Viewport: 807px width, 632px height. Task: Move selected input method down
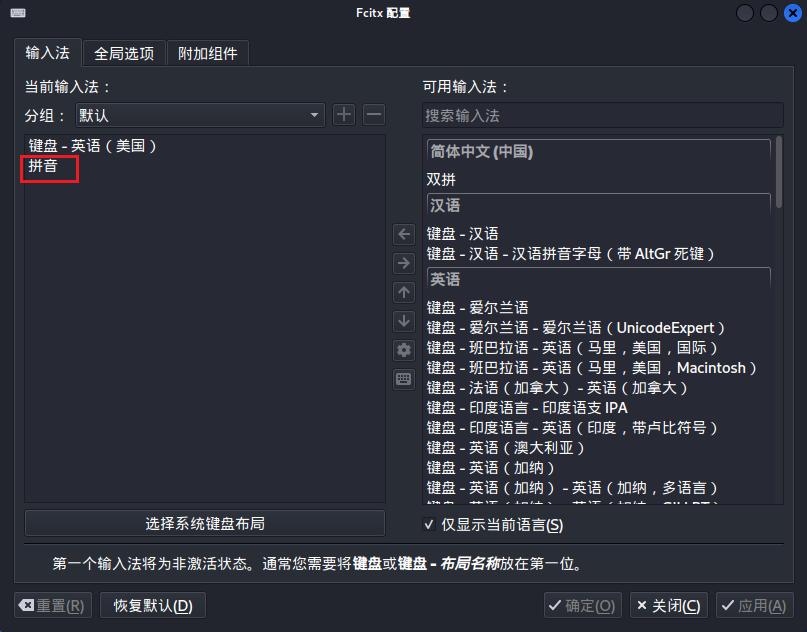[x=404, y=321]
